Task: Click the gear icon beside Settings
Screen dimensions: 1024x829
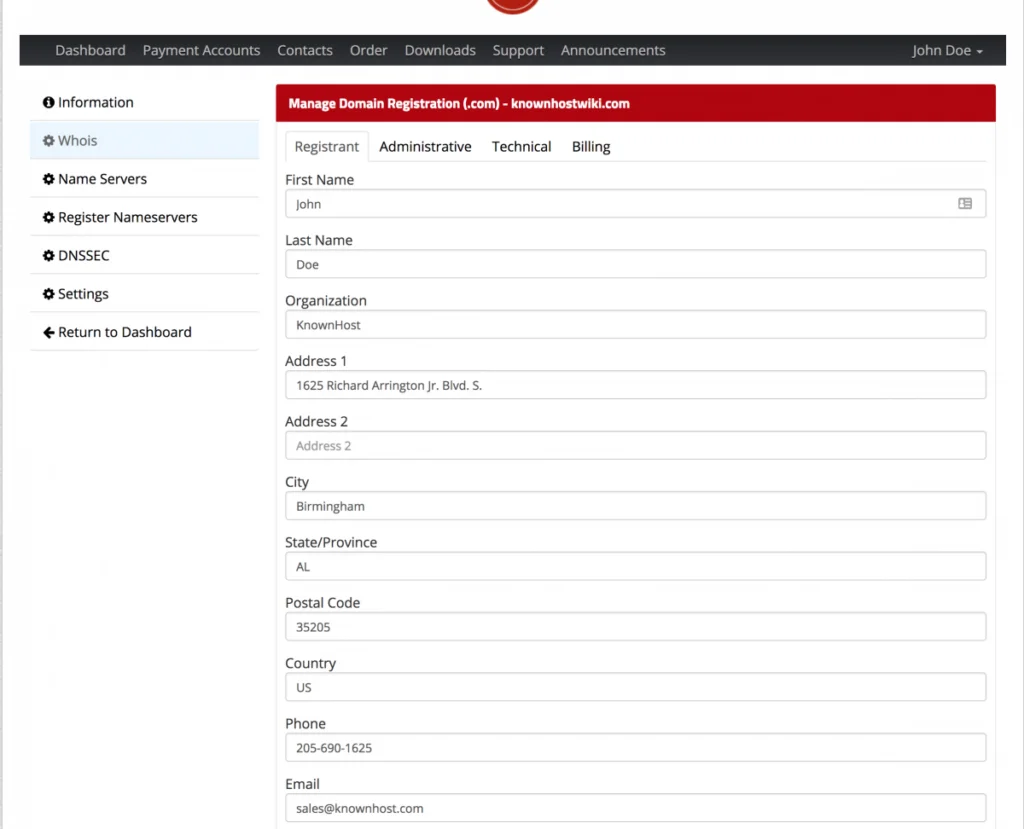Action: pyautogui.click(x=48, y=294)
